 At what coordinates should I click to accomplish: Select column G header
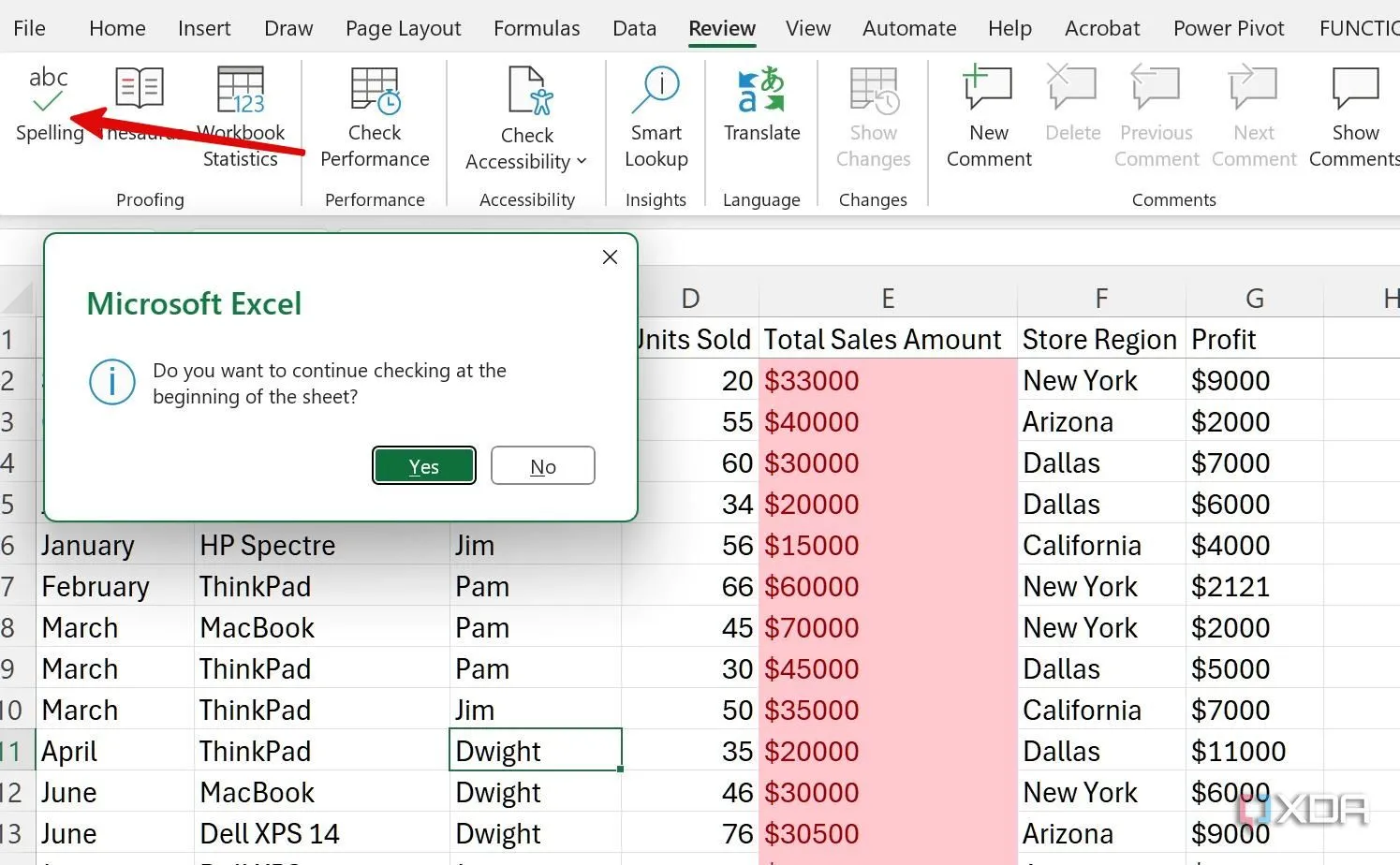coord(1254,299)
